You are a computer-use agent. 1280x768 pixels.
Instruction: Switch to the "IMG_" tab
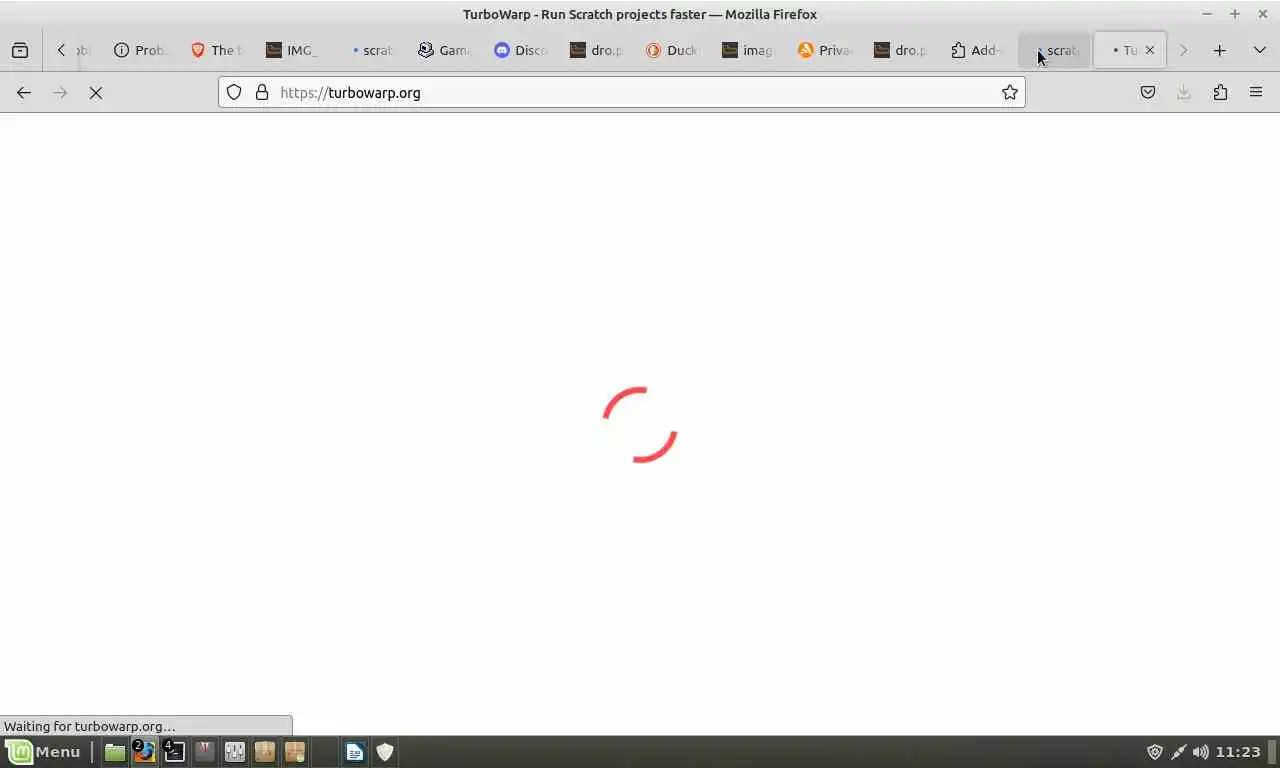pos(291,50)
